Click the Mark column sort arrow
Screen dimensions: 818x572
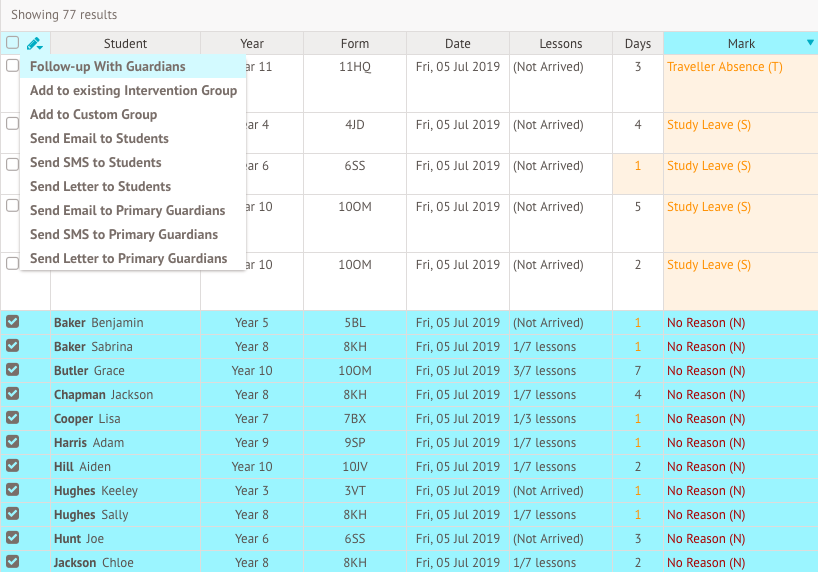pyautogui.click(x=809, y=43)
